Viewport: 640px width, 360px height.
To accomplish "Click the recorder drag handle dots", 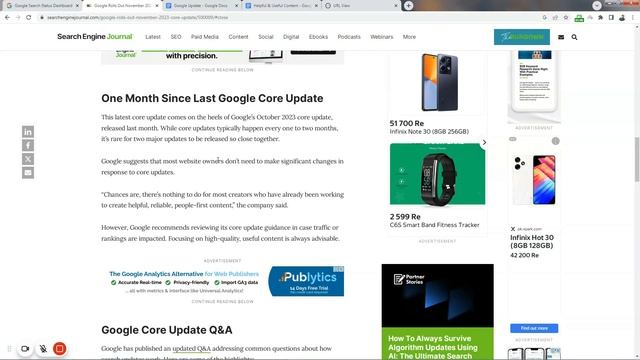I will (x=9, y=349).
